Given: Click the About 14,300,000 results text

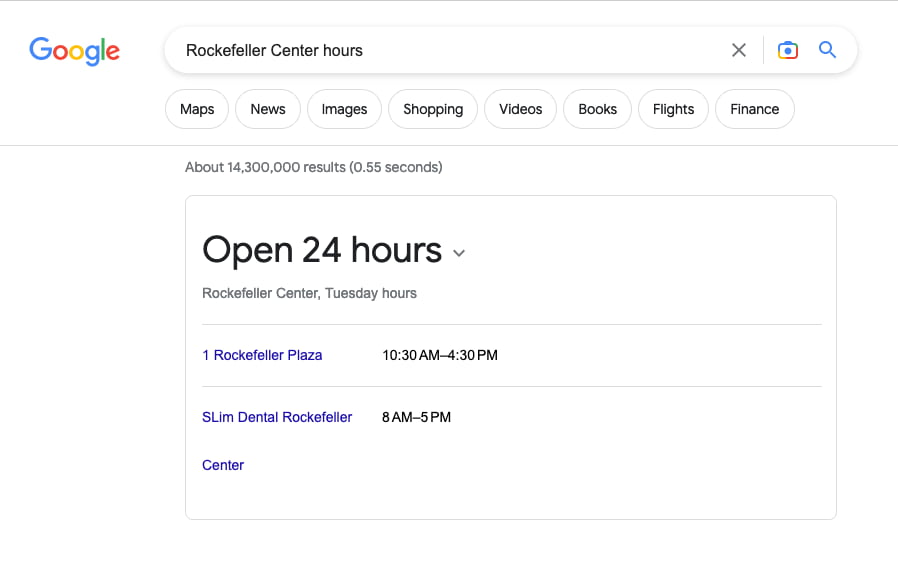Looking at the screenshot, I should pos(313,167).
